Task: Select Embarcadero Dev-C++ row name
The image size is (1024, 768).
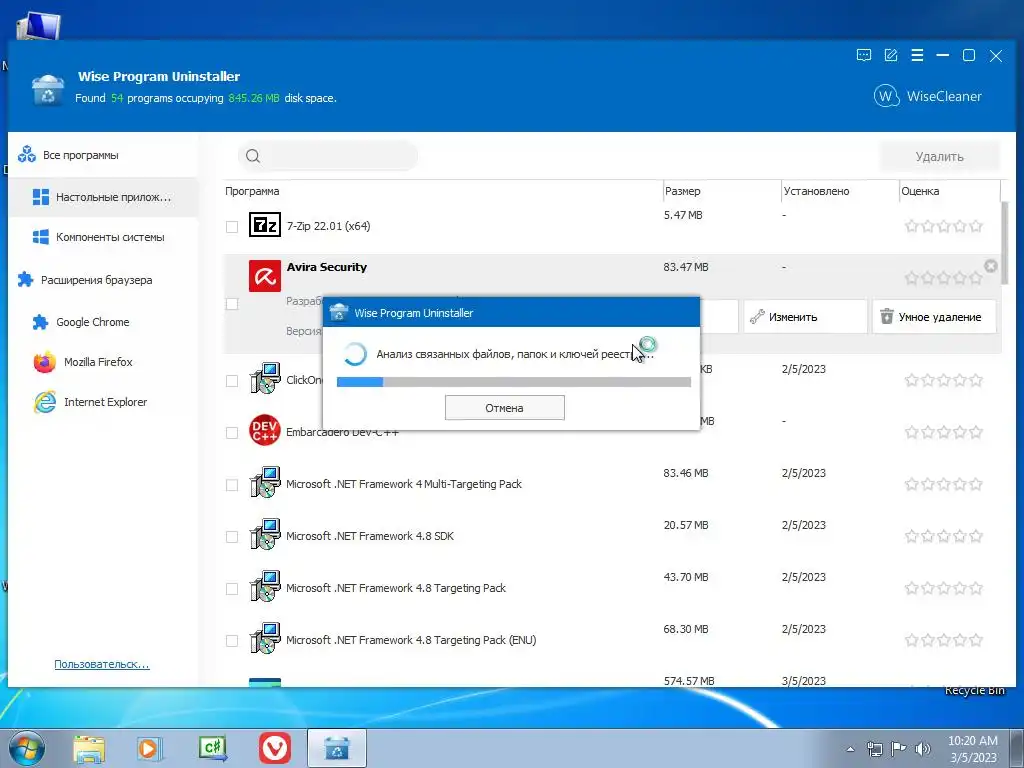Action: [x=342, y=432]
